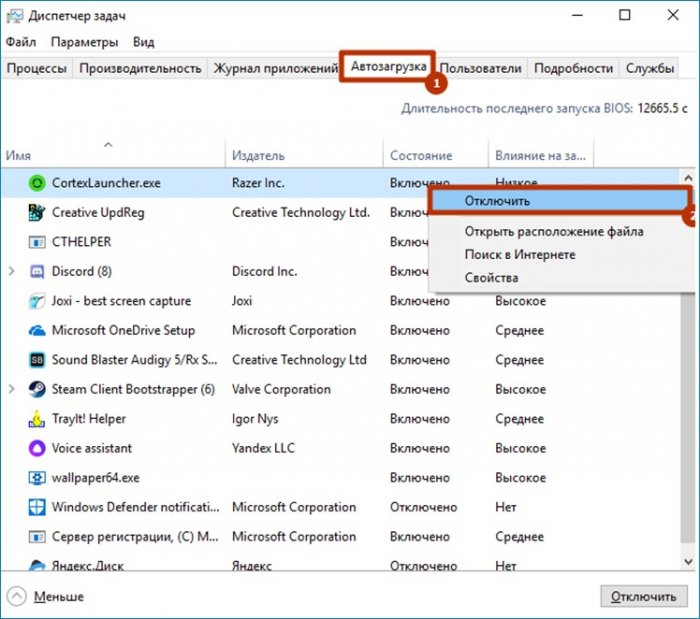Click the Voice assistant purple icon
Image resolution: width=700 pixels, height=619 pixels.
point(37,448)
